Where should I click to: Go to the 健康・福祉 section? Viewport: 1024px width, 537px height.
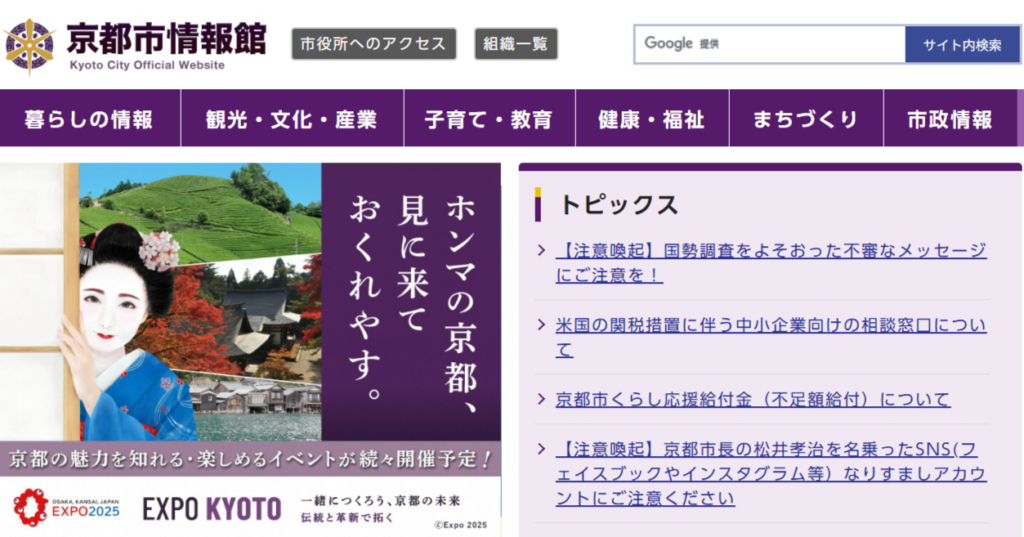point(651,119)
